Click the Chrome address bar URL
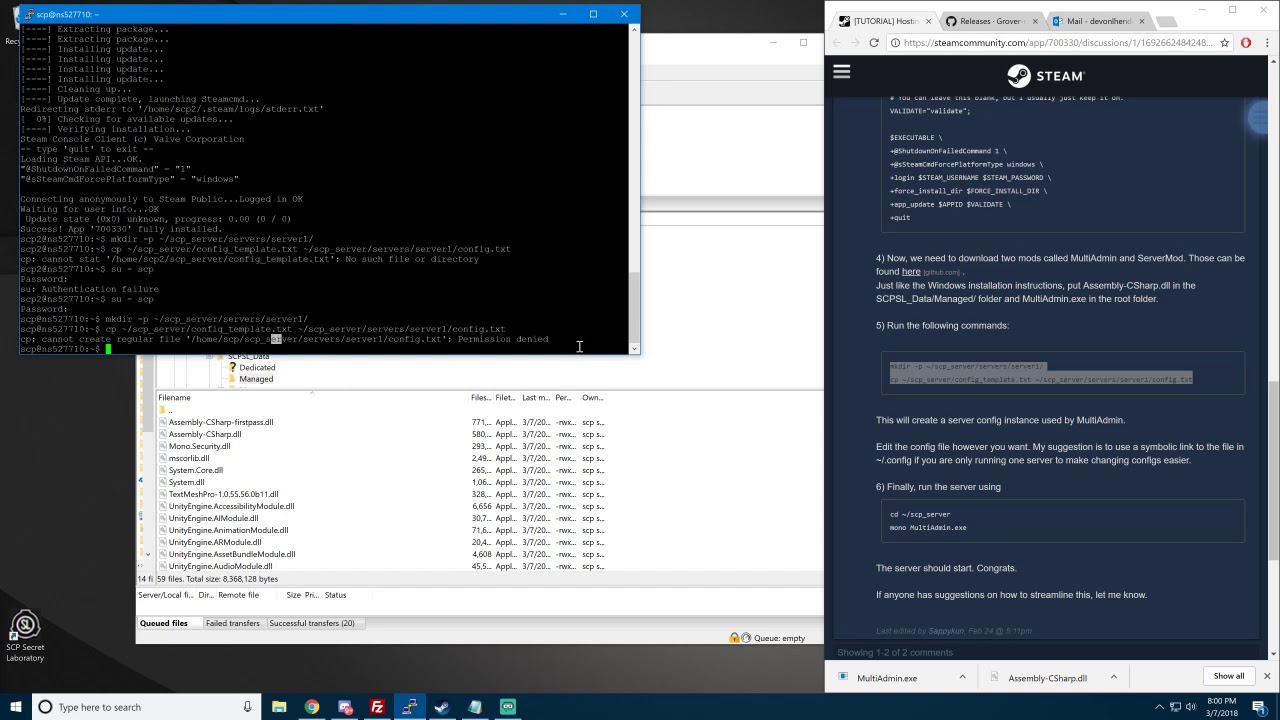This screenshot has width=1280, height=720. point(1057,43)
